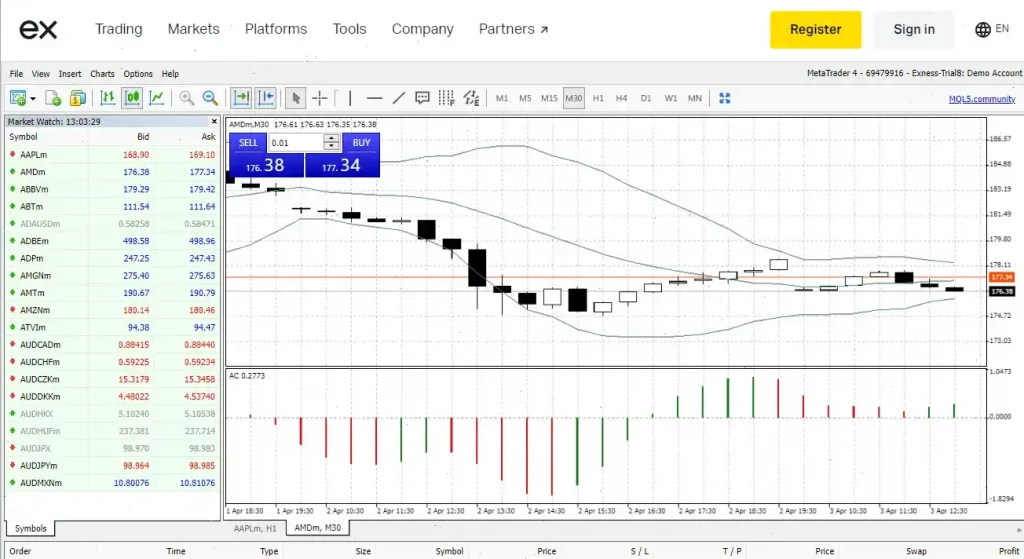The width and height of the screenshot is (1024, 559).
Task: Open the Company navigation menu
Action: pyautogui.click(x=423, y=29)
